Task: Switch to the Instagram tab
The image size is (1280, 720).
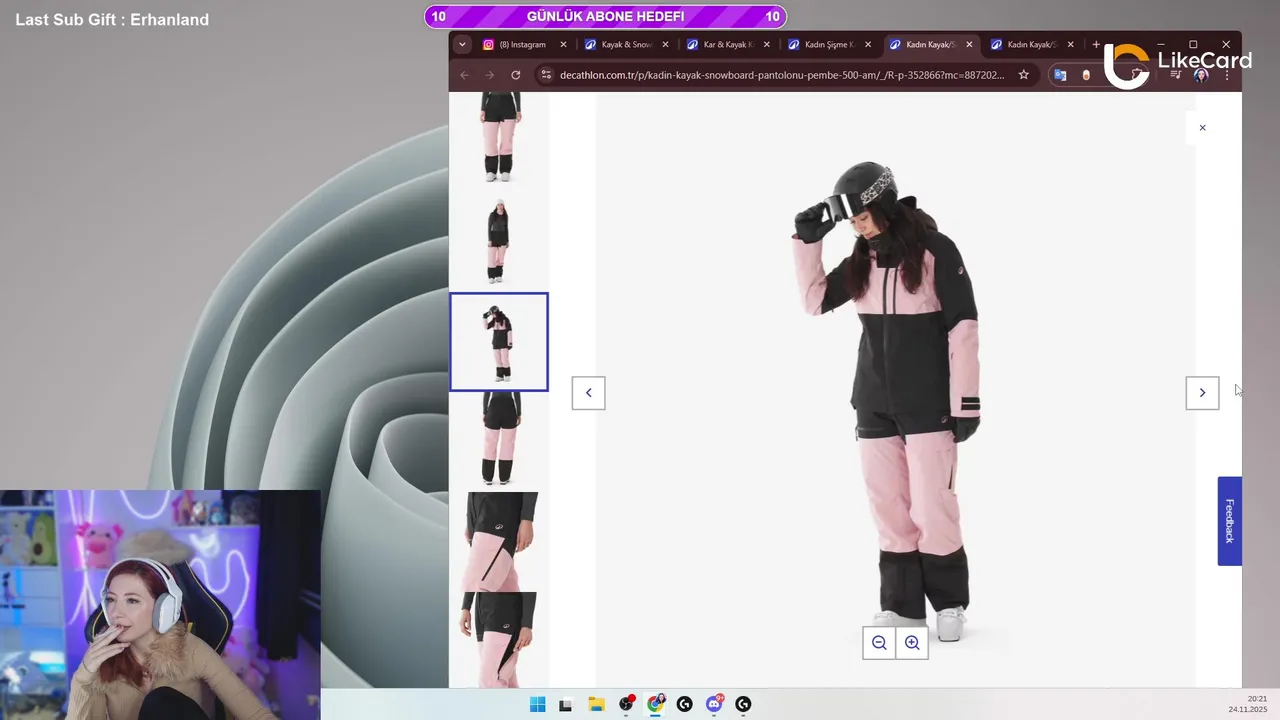Action: [524, 44]
